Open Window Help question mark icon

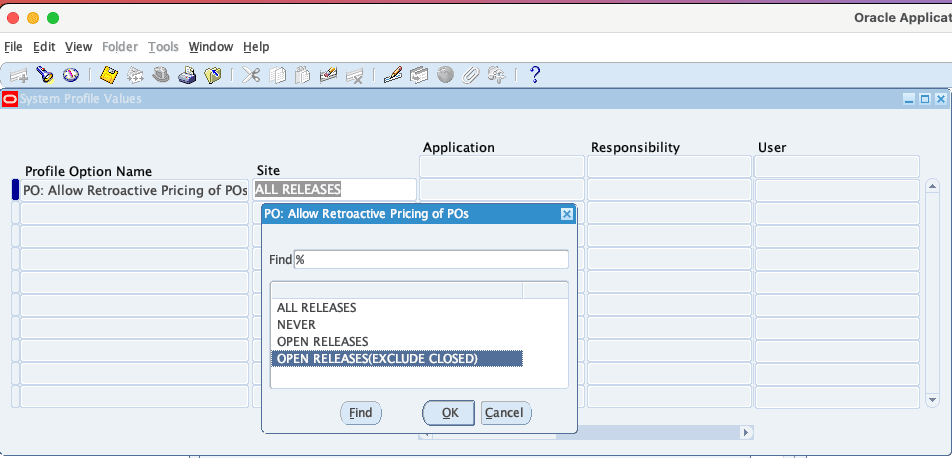534,75
